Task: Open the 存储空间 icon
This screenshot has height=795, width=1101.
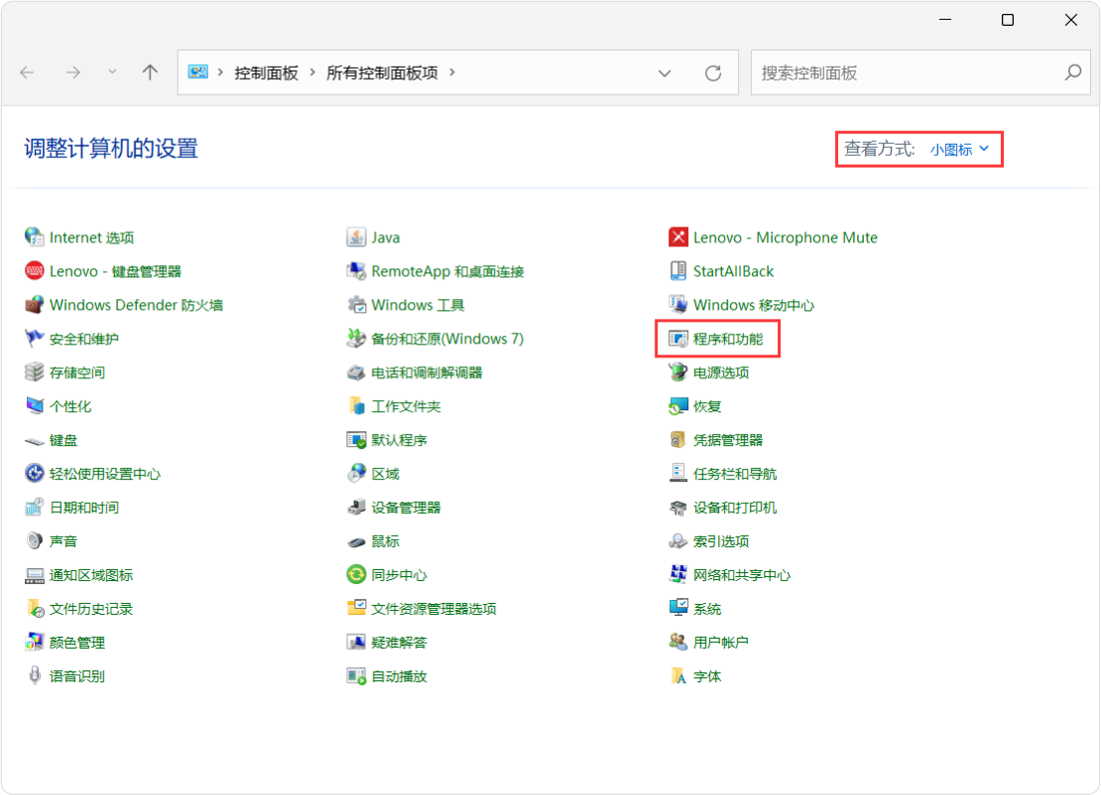Action: click(34, 372)
